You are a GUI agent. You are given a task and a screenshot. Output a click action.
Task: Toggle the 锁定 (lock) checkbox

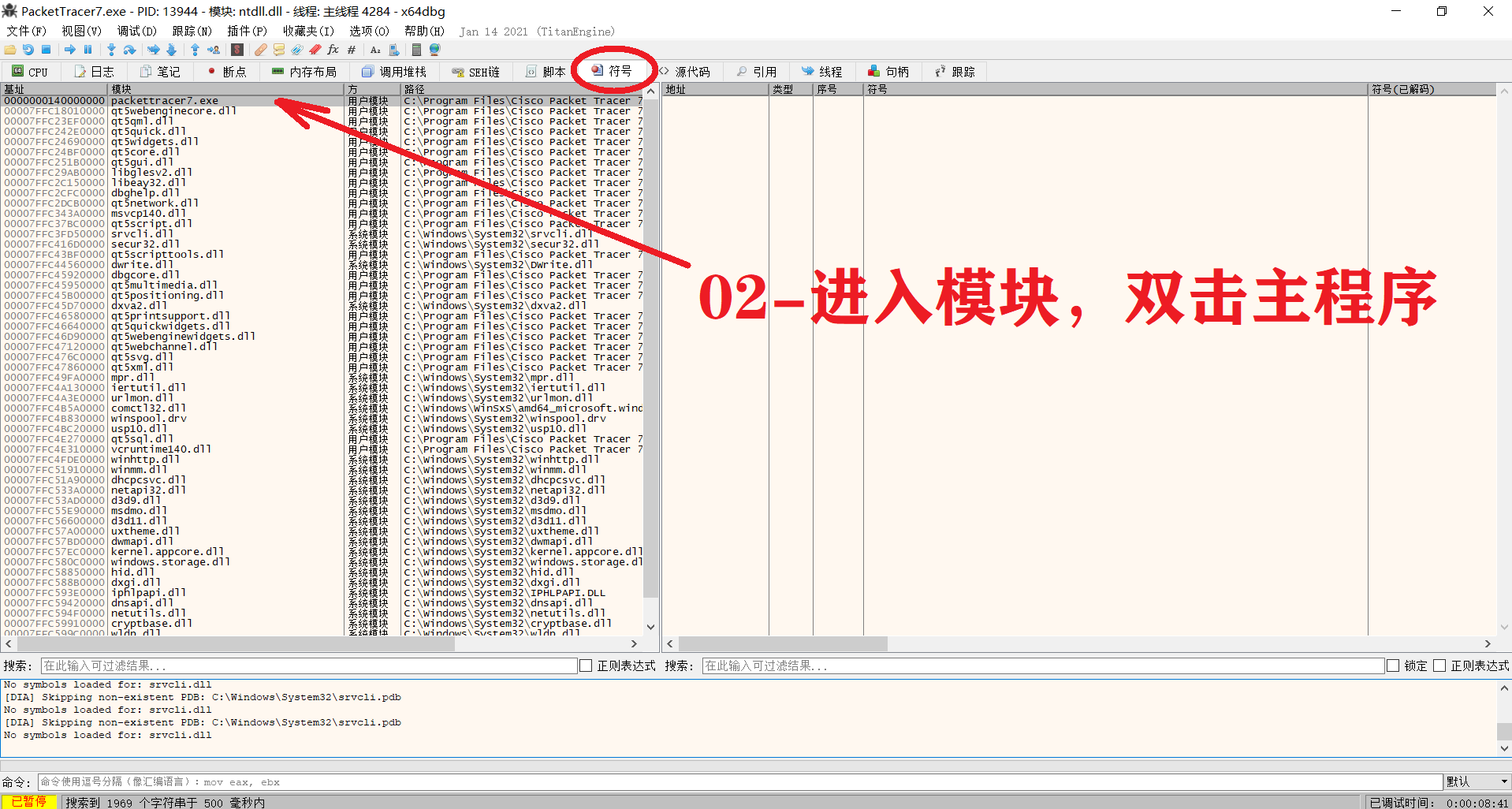coord(1393,665)
